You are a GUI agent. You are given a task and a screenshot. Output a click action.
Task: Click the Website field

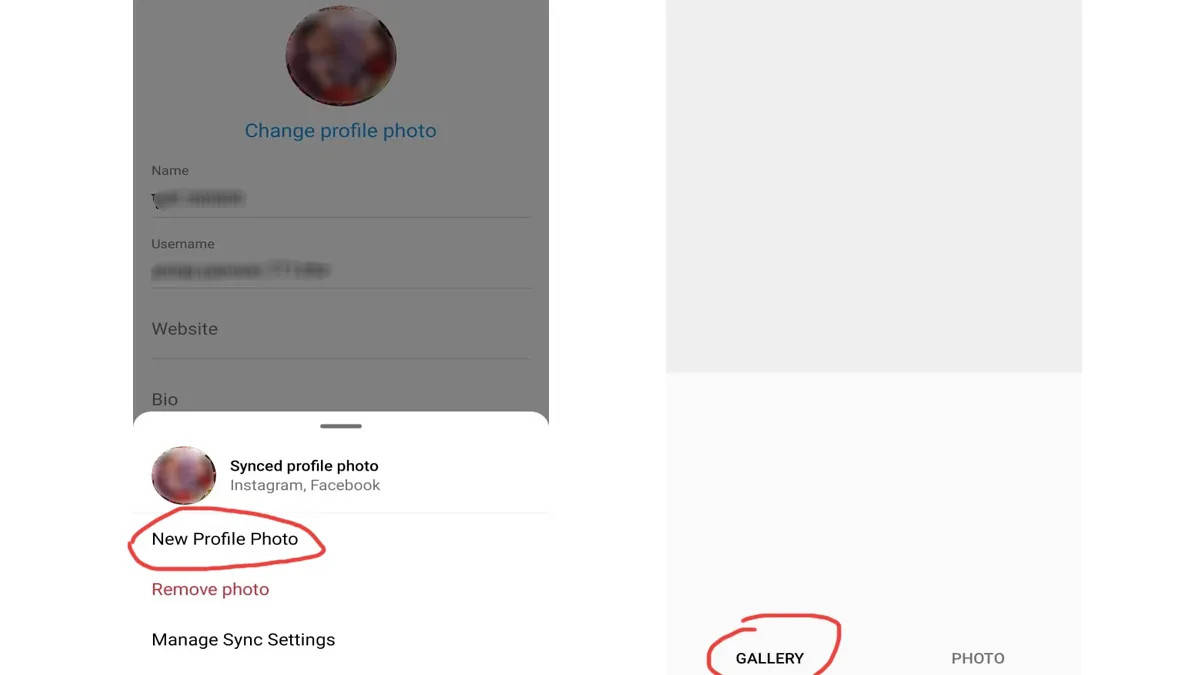click(341, 329)
